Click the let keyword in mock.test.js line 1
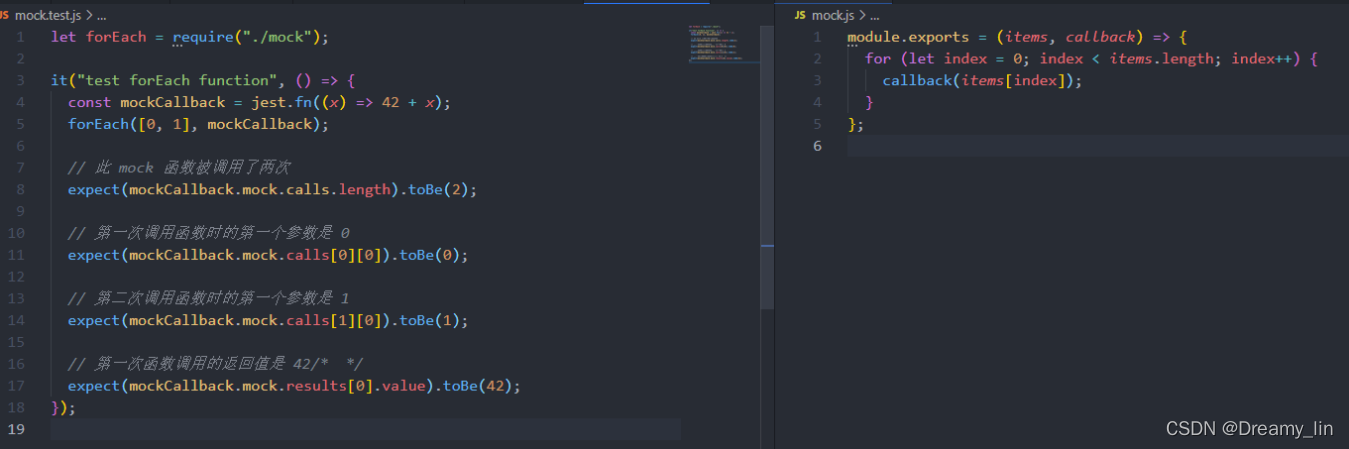1349x449 pixels. click(63, 37)
